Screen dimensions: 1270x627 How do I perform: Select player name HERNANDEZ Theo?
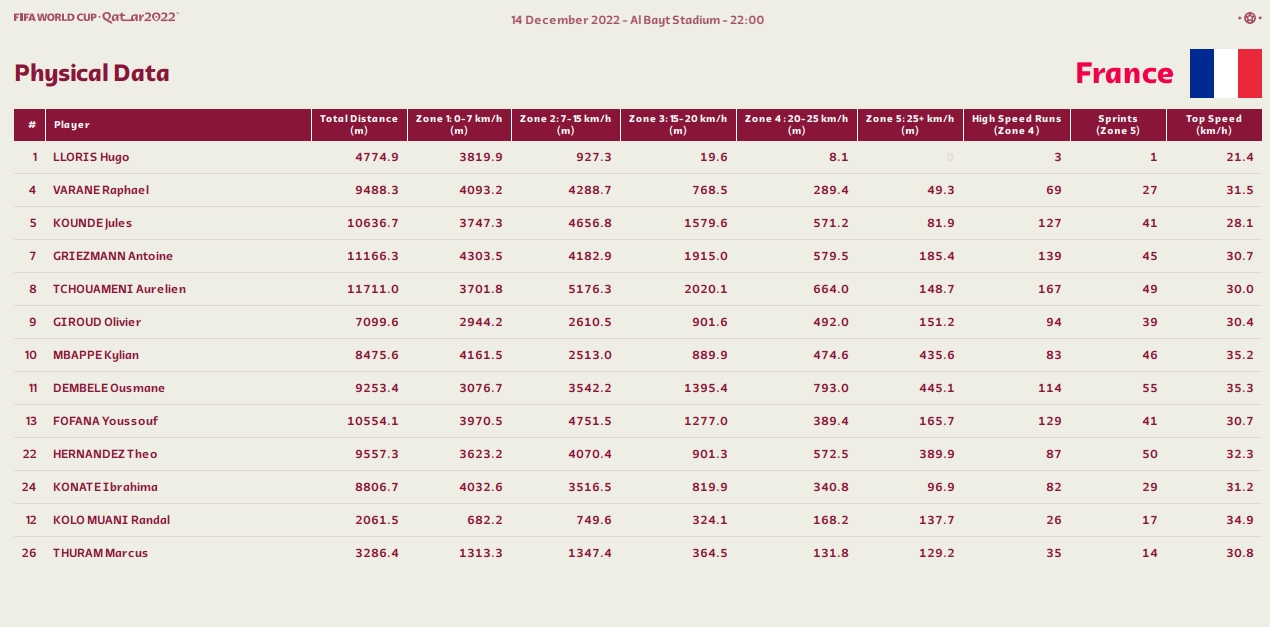105,454
